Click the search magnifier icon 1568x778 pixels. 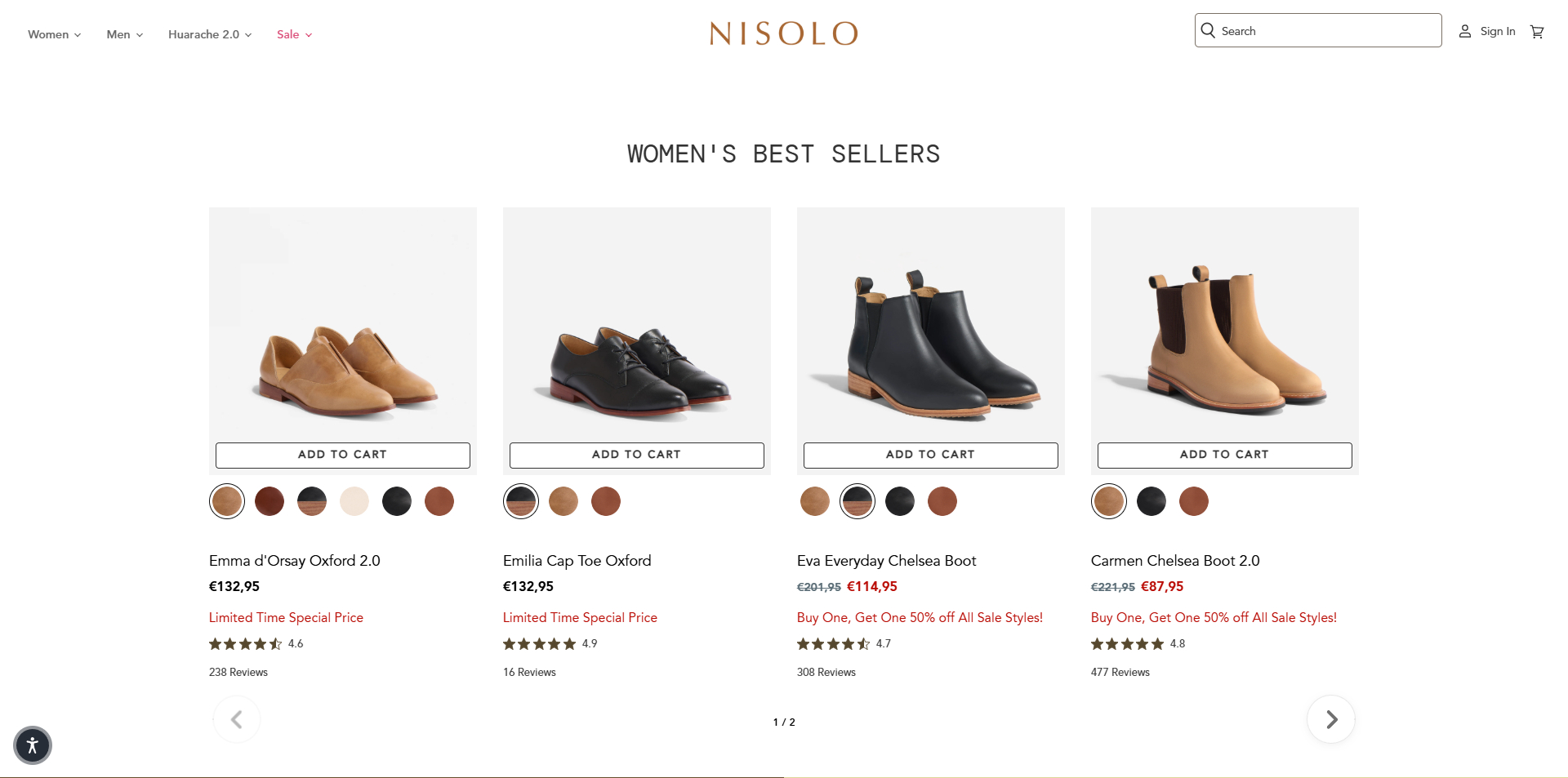(x=1209, y=30)
